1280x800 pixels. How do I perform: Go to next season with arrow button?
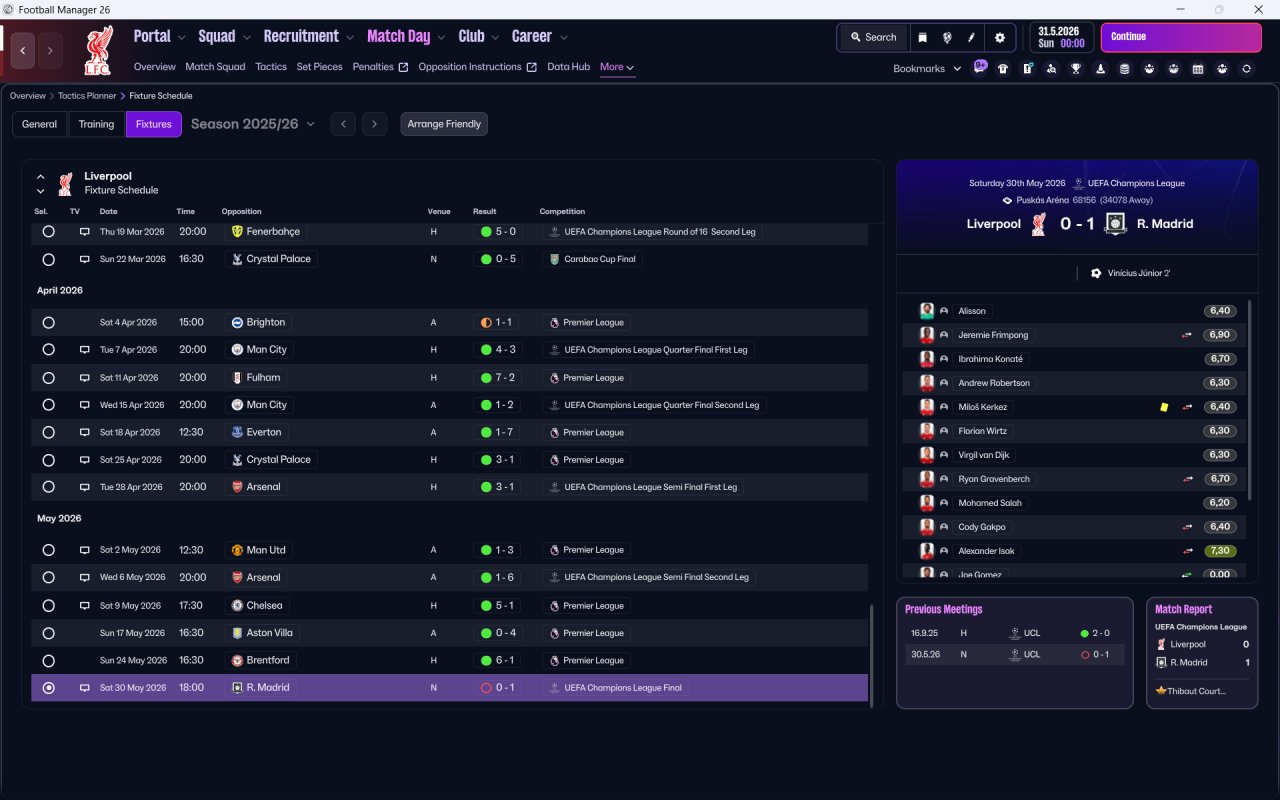pos(374,124)
